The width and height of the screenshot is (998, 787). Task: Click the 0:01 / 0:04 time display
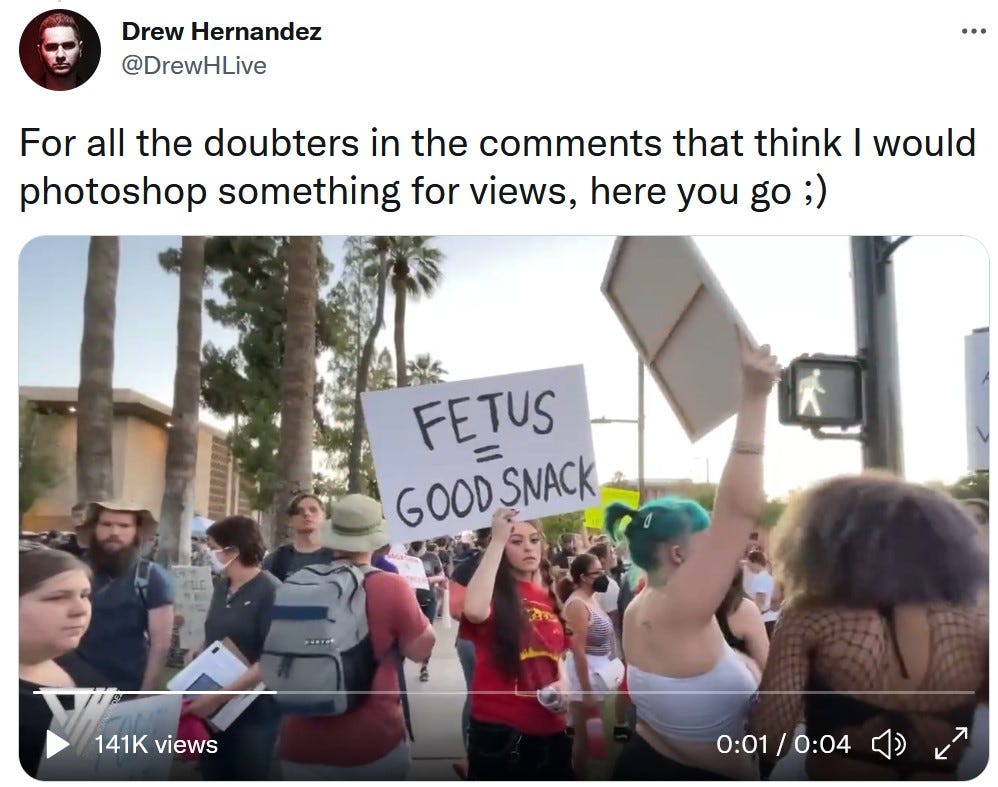[783, 744]
